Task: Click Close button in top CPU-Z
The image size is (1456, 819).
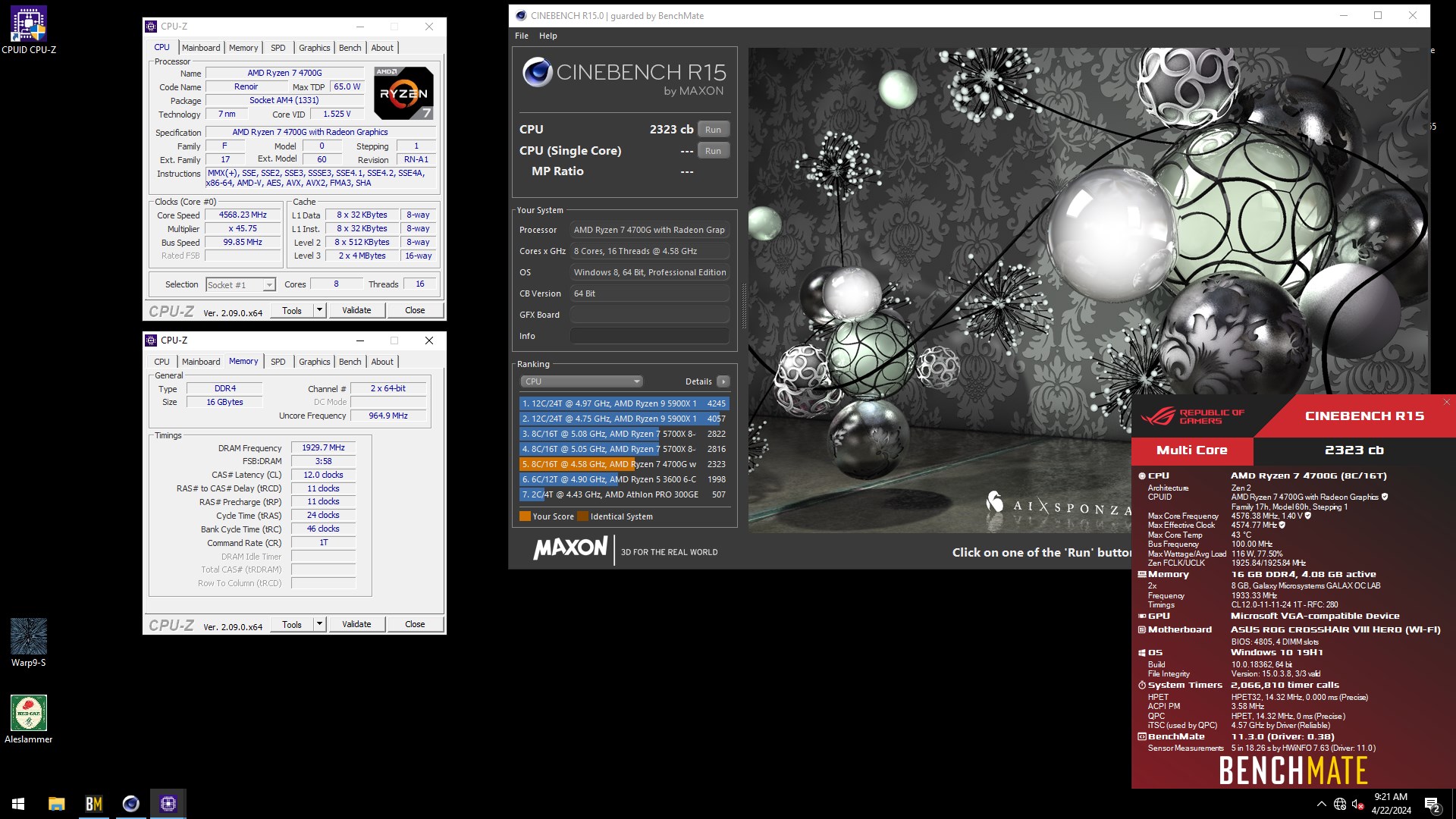Action: tap(415, 310)
